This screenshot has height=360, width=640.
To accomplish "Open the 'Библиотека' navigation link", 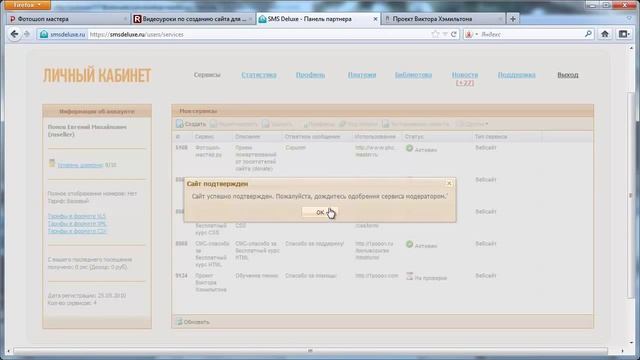I will (x=413, y=75).
